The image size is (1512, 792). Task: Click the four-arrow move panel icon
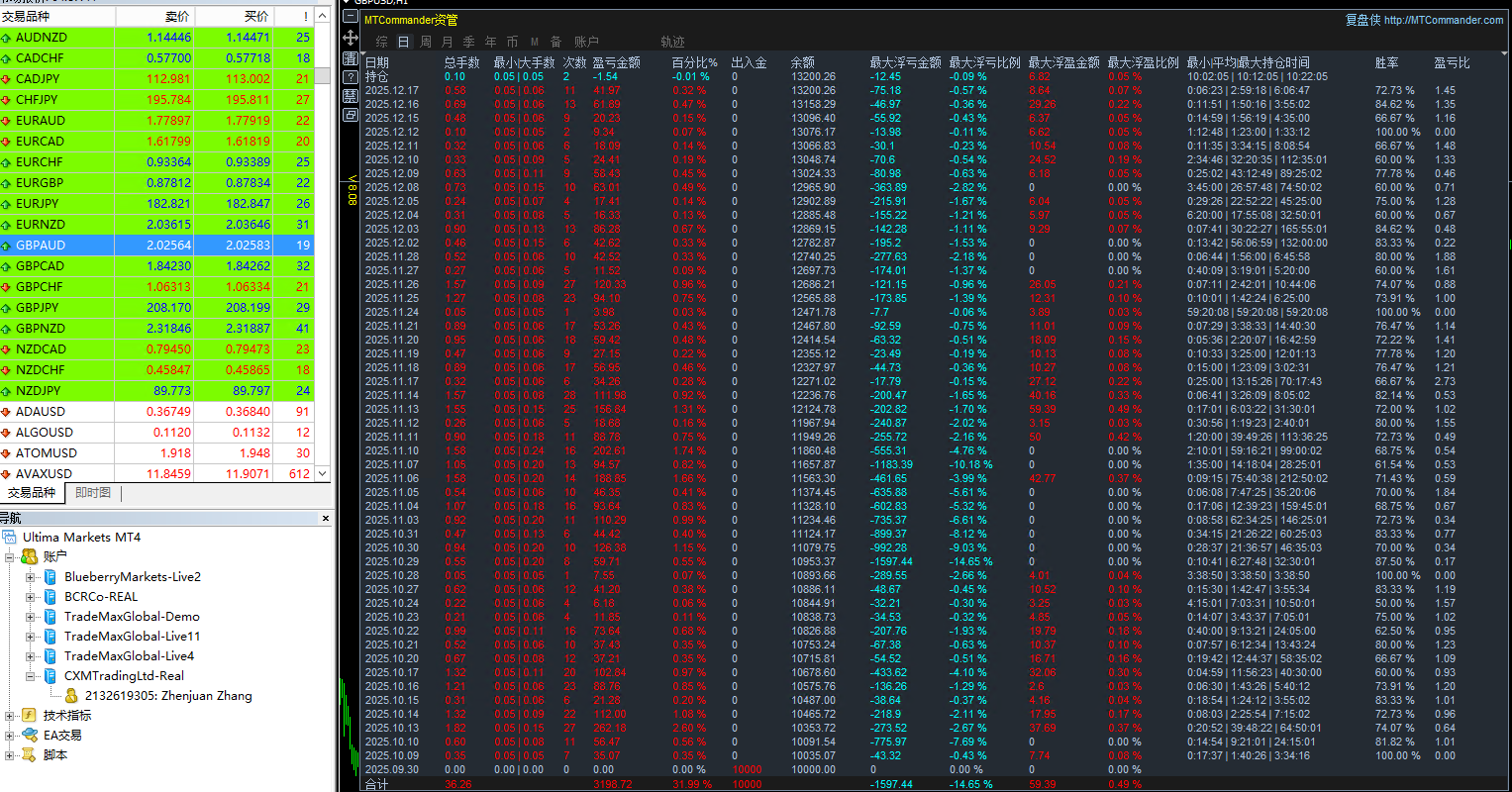[x=351, y=38]
